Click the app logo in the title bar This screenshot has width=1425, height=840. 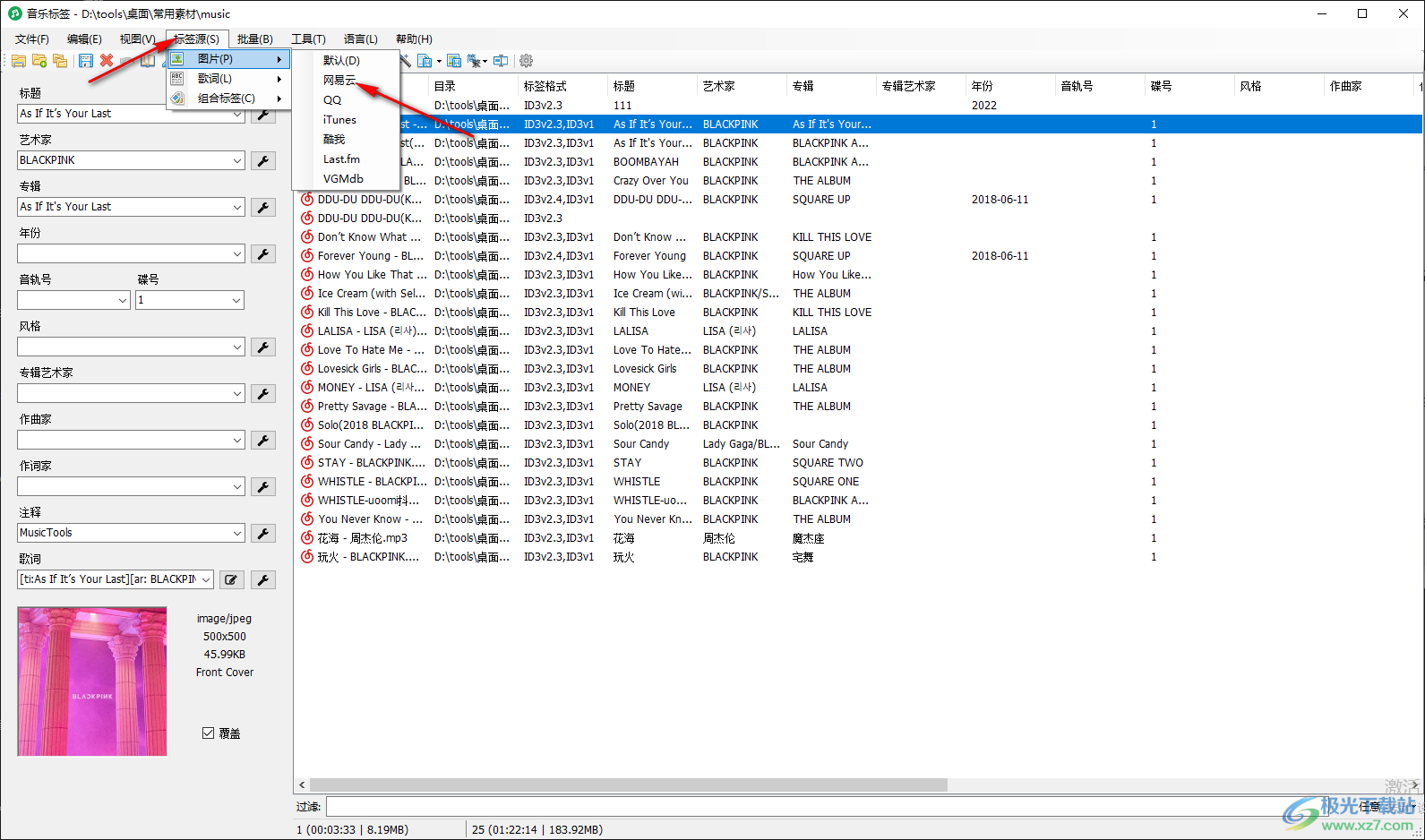point(14,13)
